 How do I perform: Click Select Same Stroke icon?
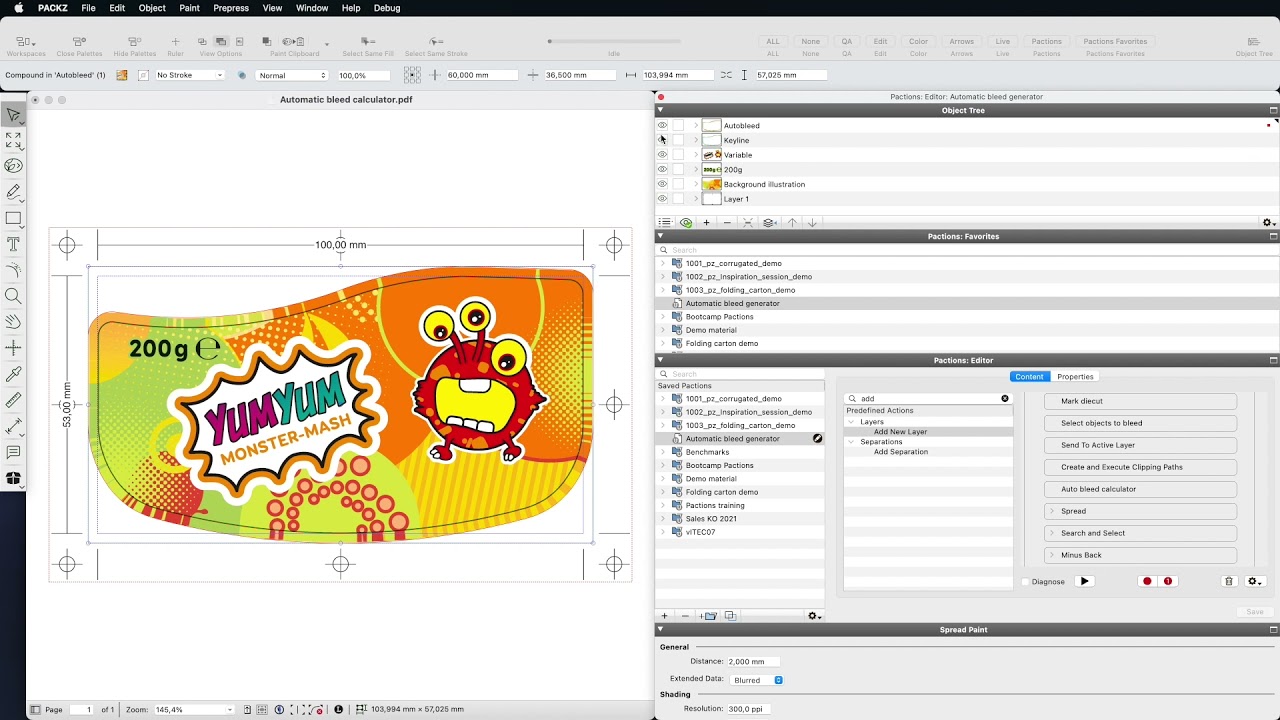436,42
